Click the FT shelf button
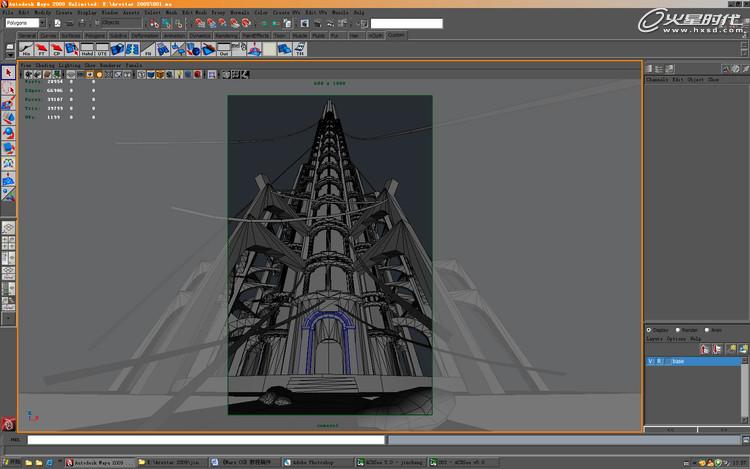The image size is (750, 469). [42, 49]
